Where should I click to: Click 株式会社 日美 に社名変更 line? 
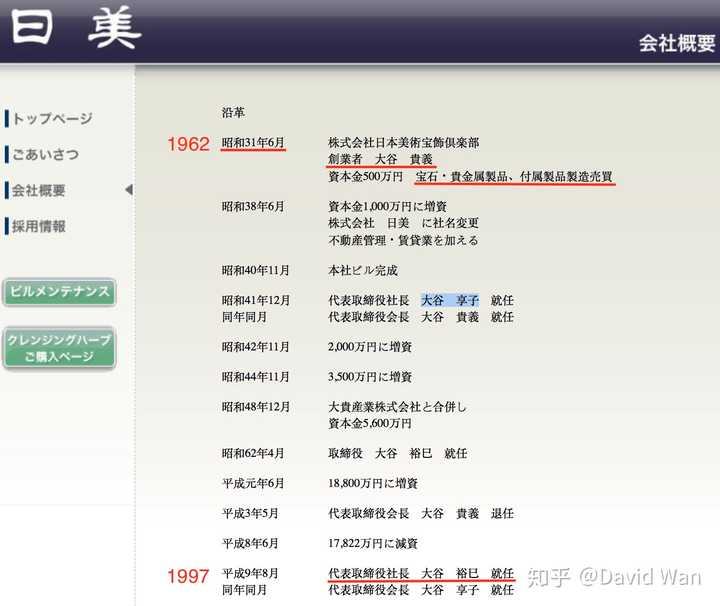click(x=404, y=223)
